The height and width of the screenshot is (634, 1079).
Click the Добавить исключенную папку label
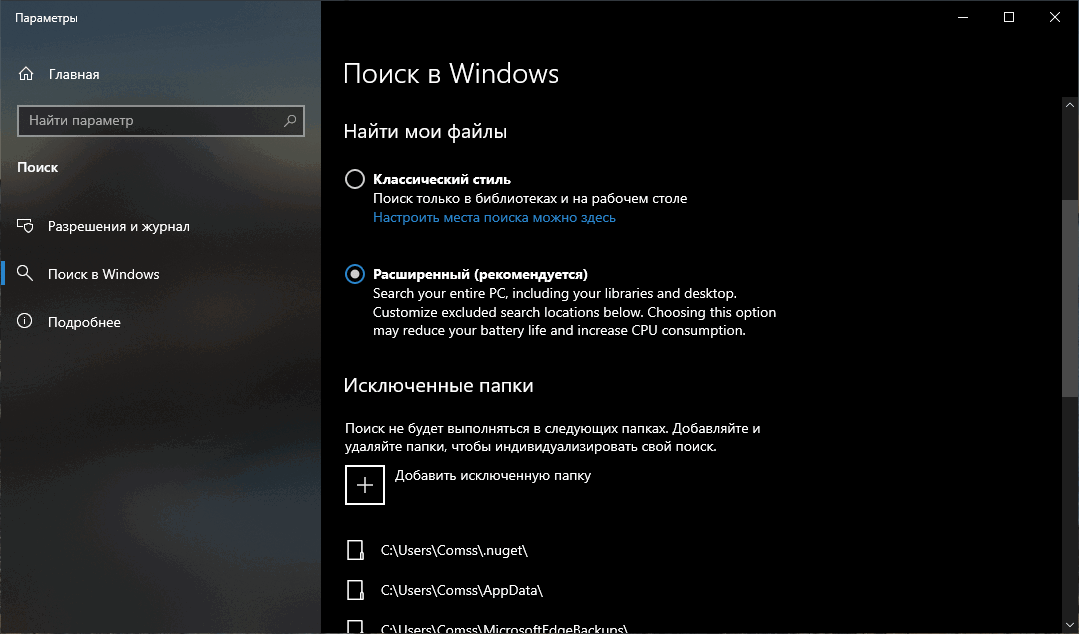(493, 476)
